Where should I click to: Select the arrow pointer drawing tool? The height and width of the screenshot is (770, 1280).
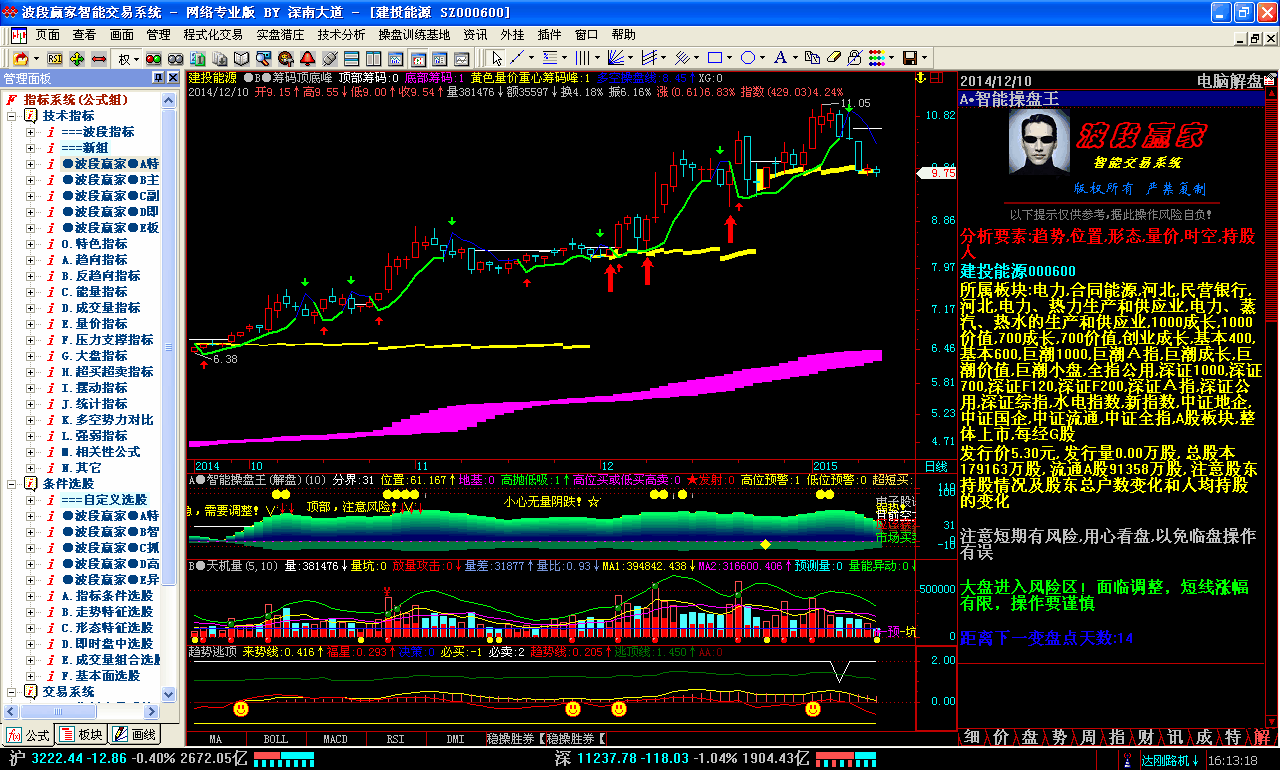496,58
